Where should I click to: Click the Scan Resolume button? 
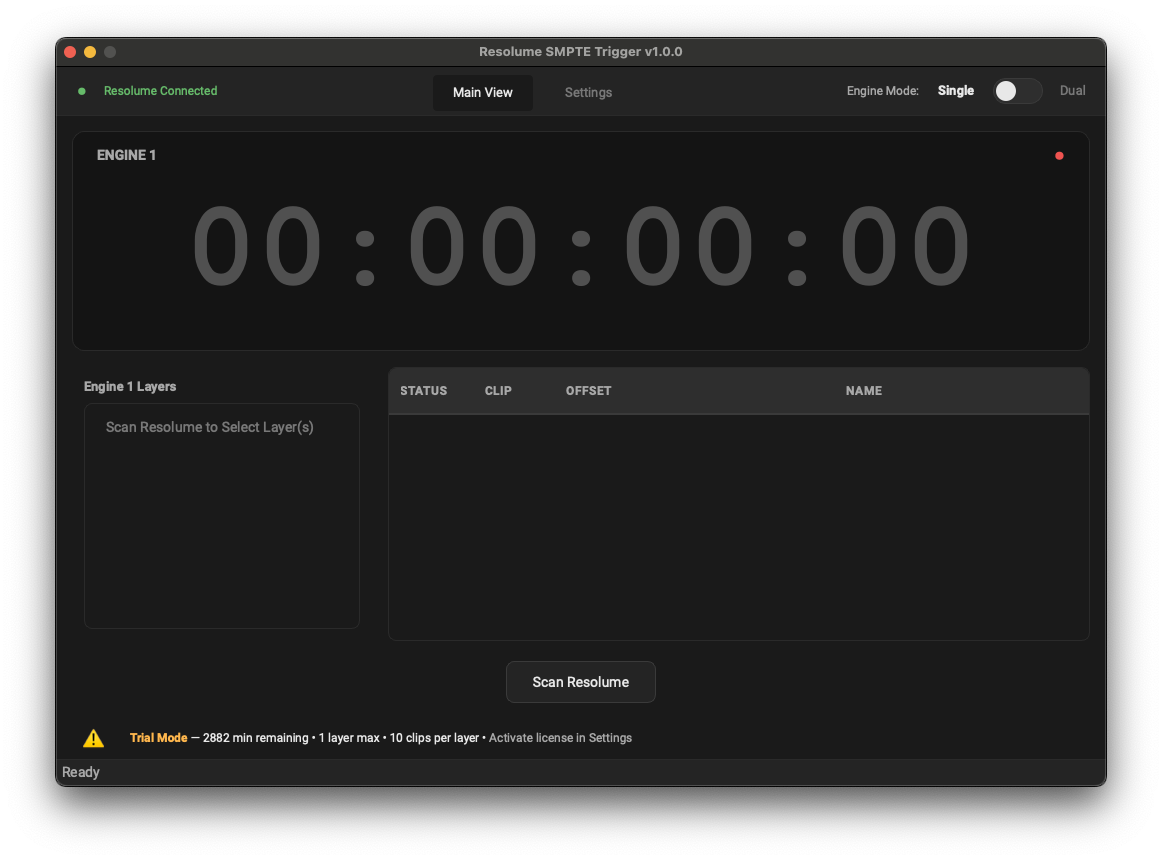point(580,682)
